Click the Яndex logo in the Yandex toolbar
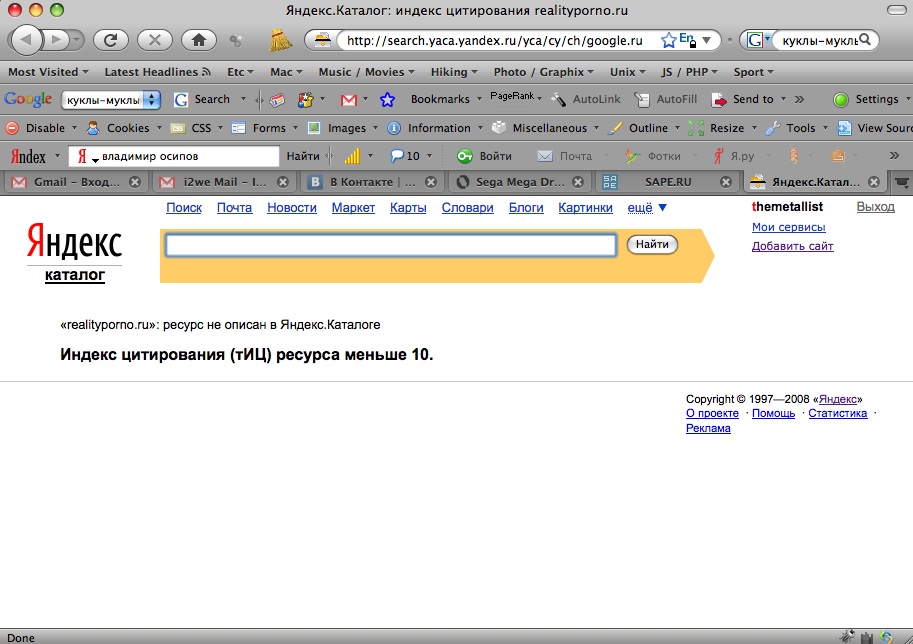Image resolution: width=913 pixels, height=644 pixels. [x=28, y=156]
